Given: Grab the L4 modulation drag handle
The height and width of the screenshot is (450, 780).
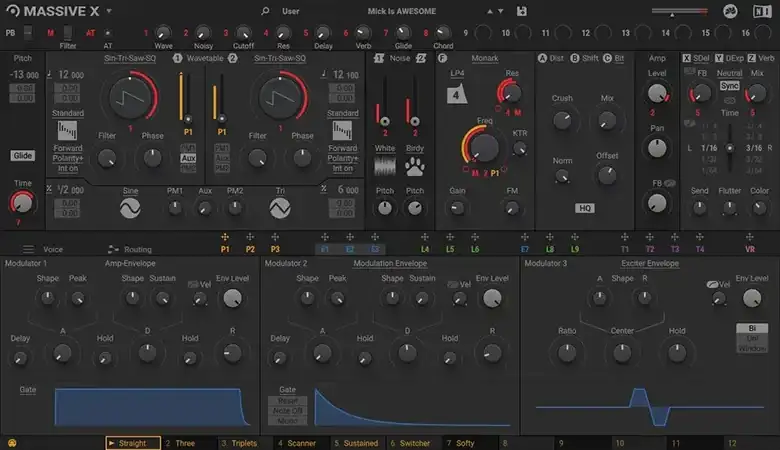Looking at the screenshot, I should (x=424, y=237).
